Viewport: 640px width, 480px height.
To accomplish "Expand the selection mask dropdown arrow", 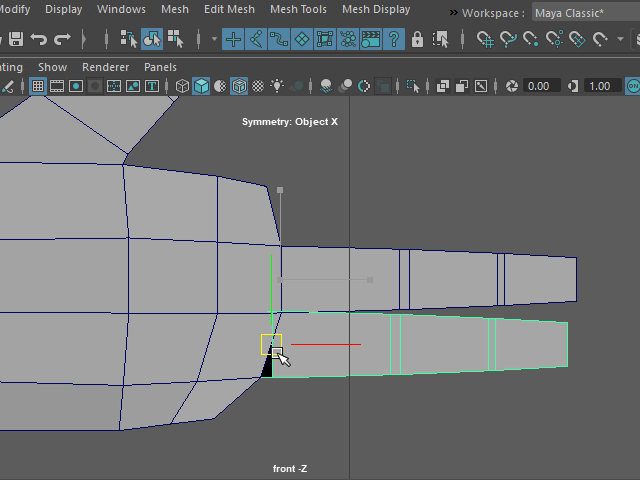I will tap(214, 40).
